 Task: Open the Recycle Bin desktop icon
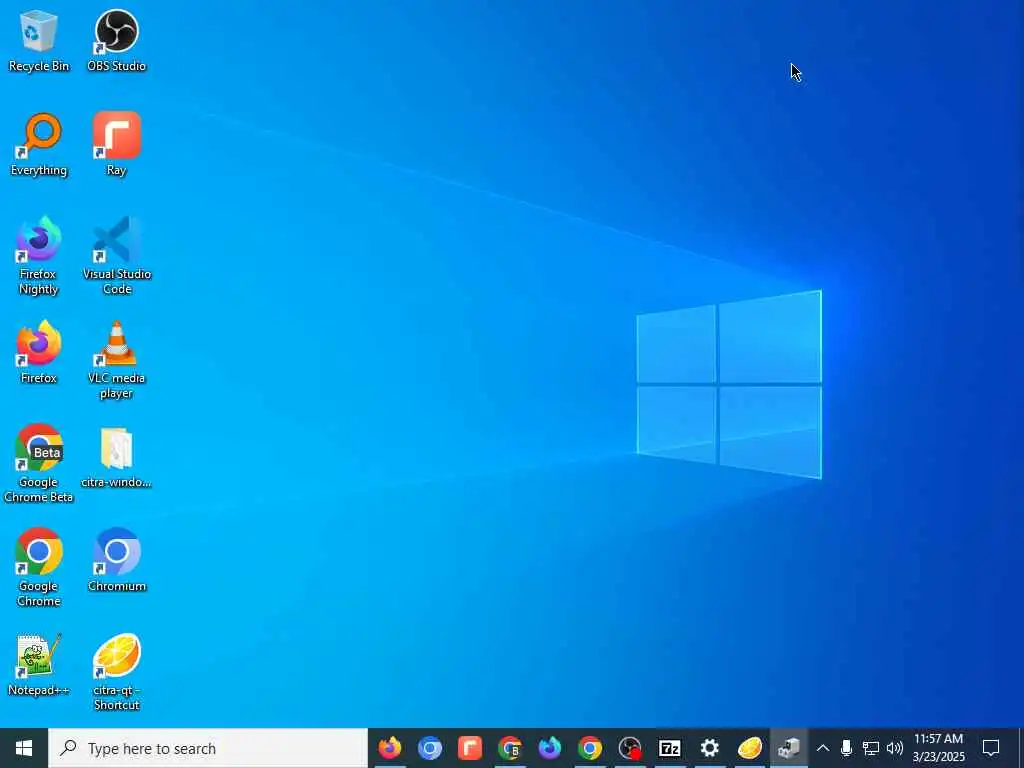[x=39, y=40]
